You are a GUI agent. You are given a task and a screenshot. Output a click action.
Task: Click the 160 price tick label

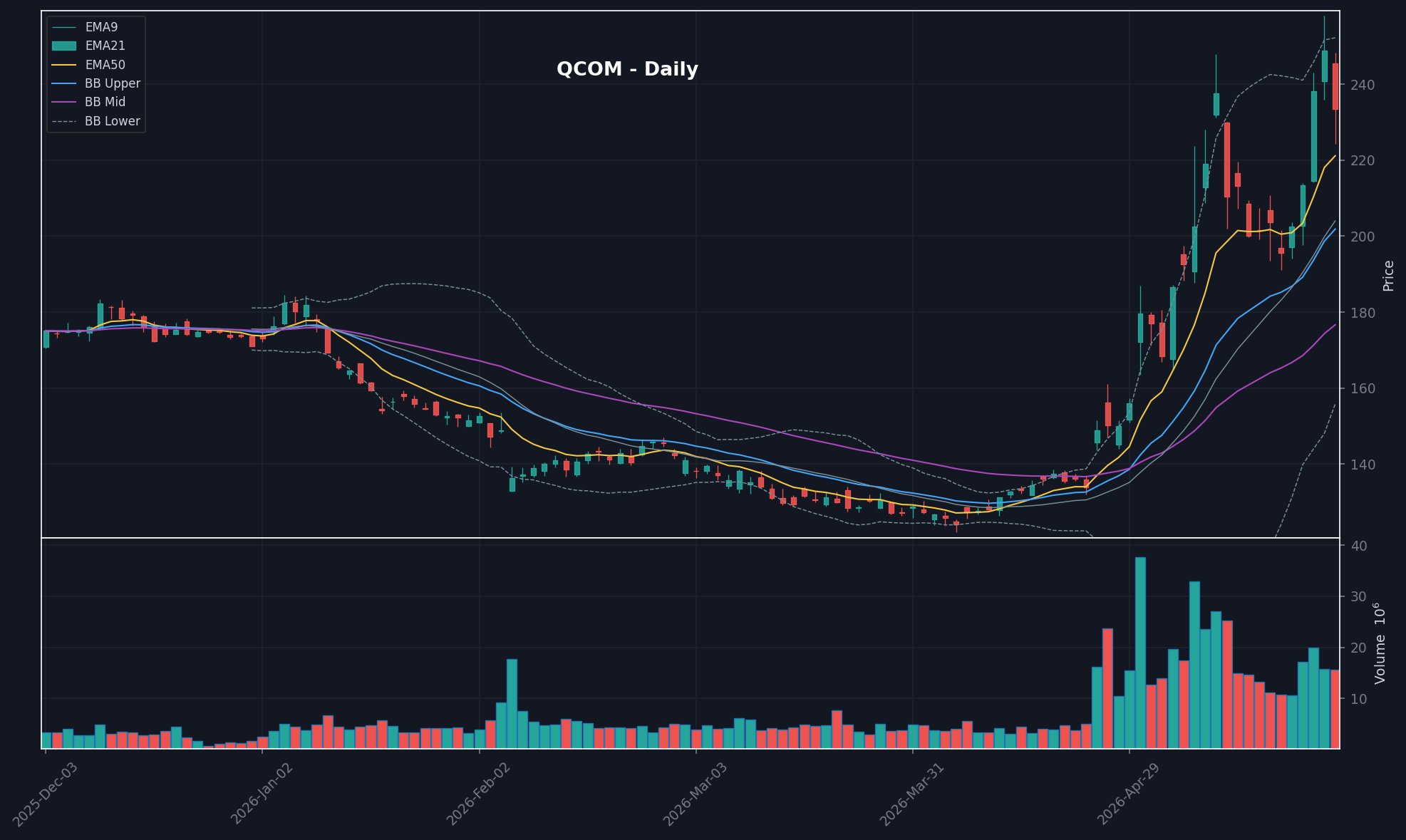[1363, 389]
